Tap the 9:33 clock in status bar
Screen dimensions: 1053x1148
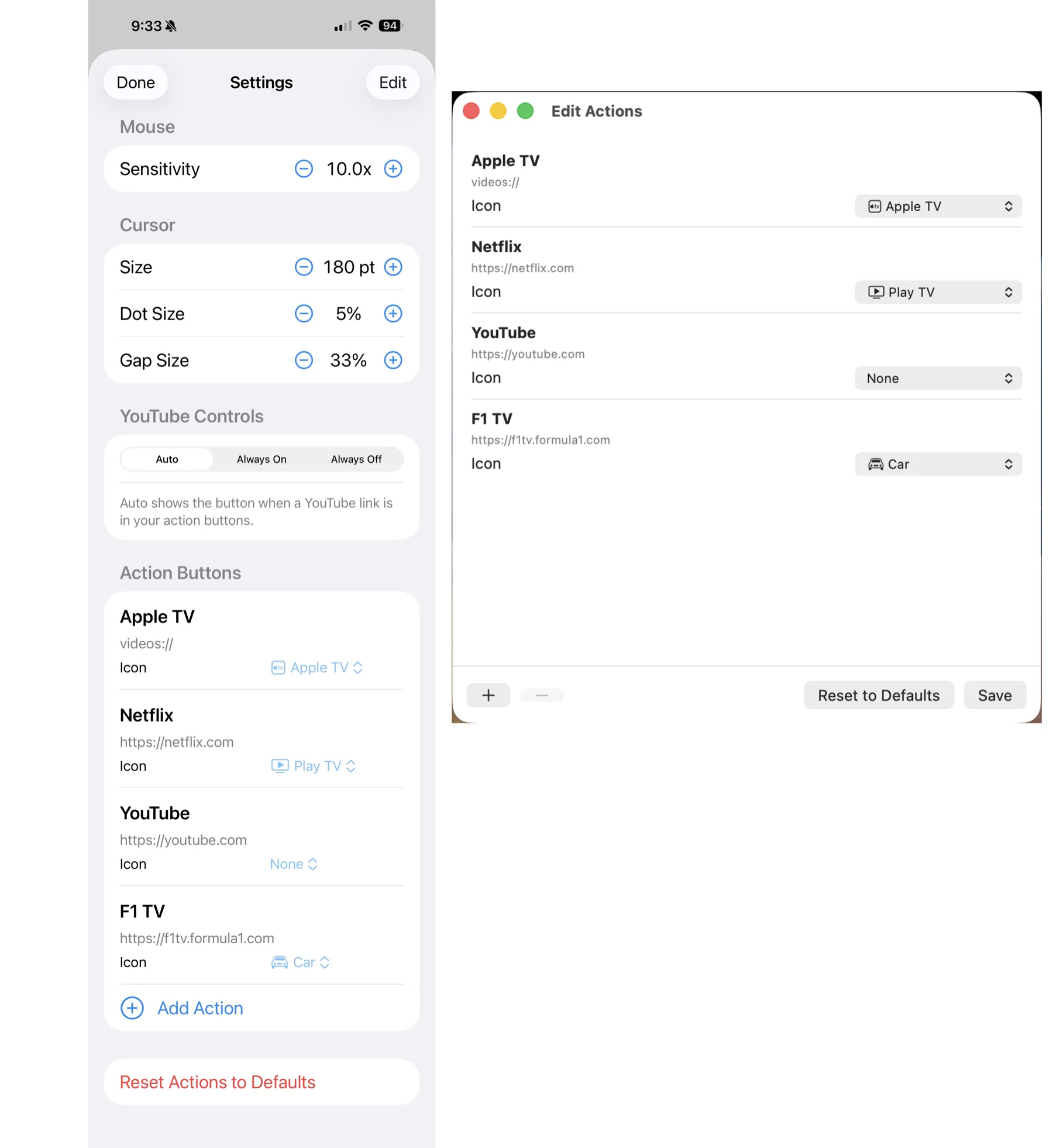[x=146, y=26]
